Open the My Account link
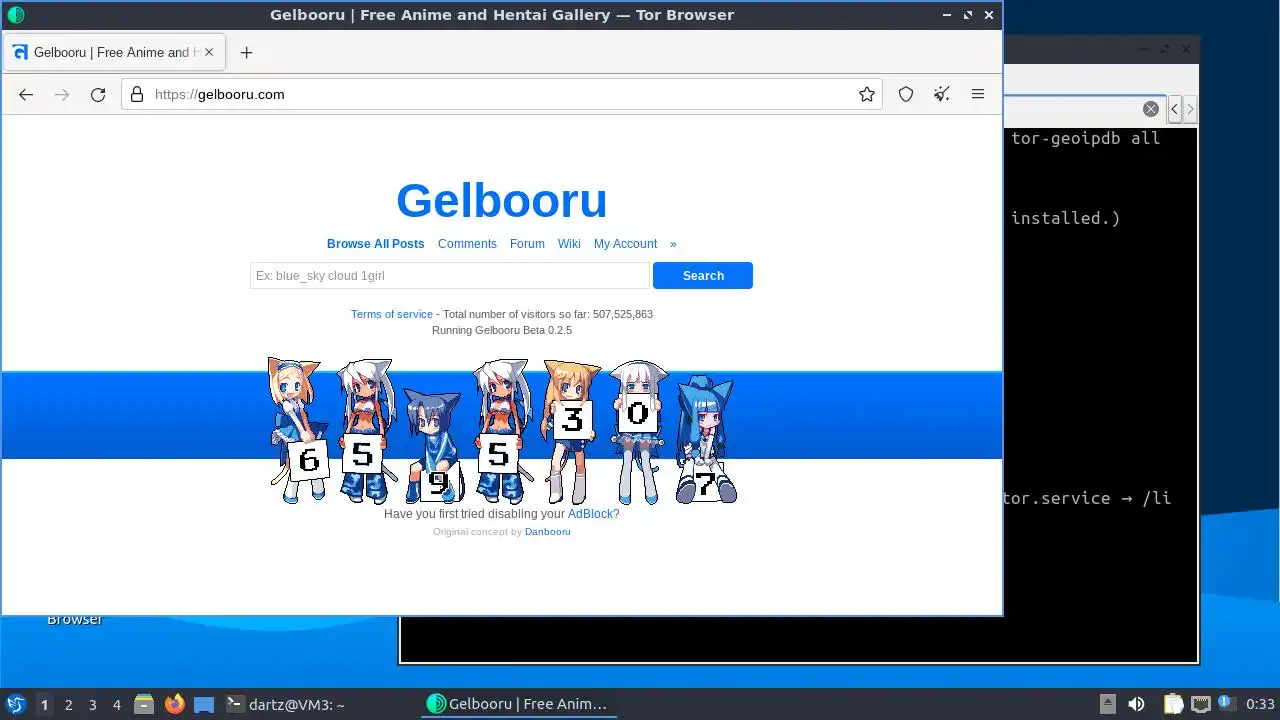Viewport: 1280px width, 720px height. (625, 244)
